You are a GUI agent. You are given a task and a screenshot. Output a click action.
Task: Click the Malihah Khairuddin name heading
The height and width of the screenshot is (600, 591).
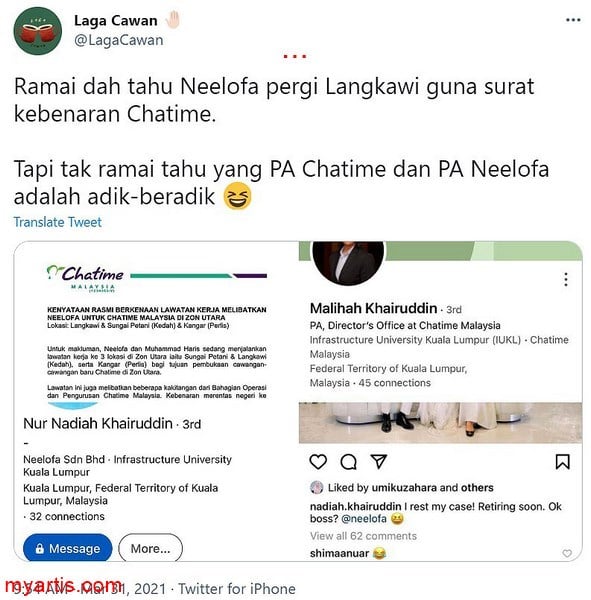click(x=374, y=308)
